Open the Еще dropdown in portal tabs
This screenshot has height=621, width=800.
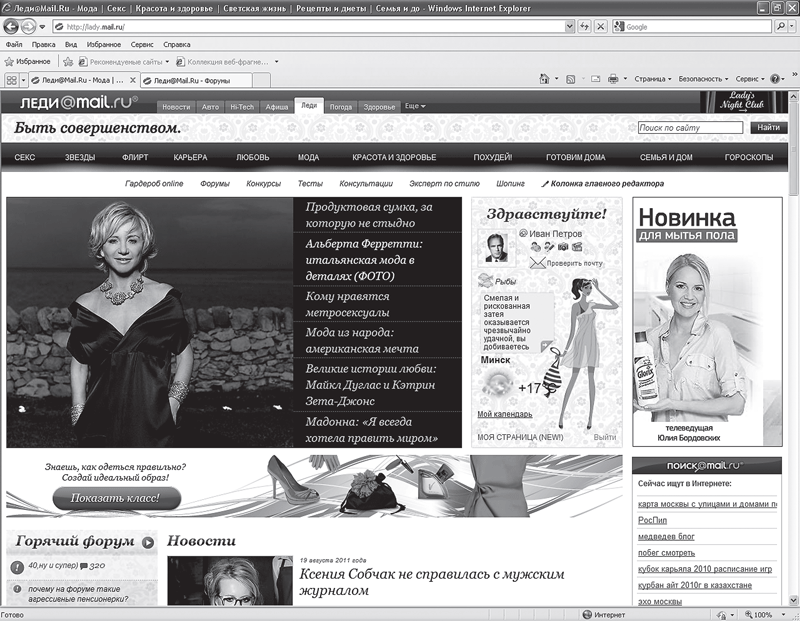415,106
